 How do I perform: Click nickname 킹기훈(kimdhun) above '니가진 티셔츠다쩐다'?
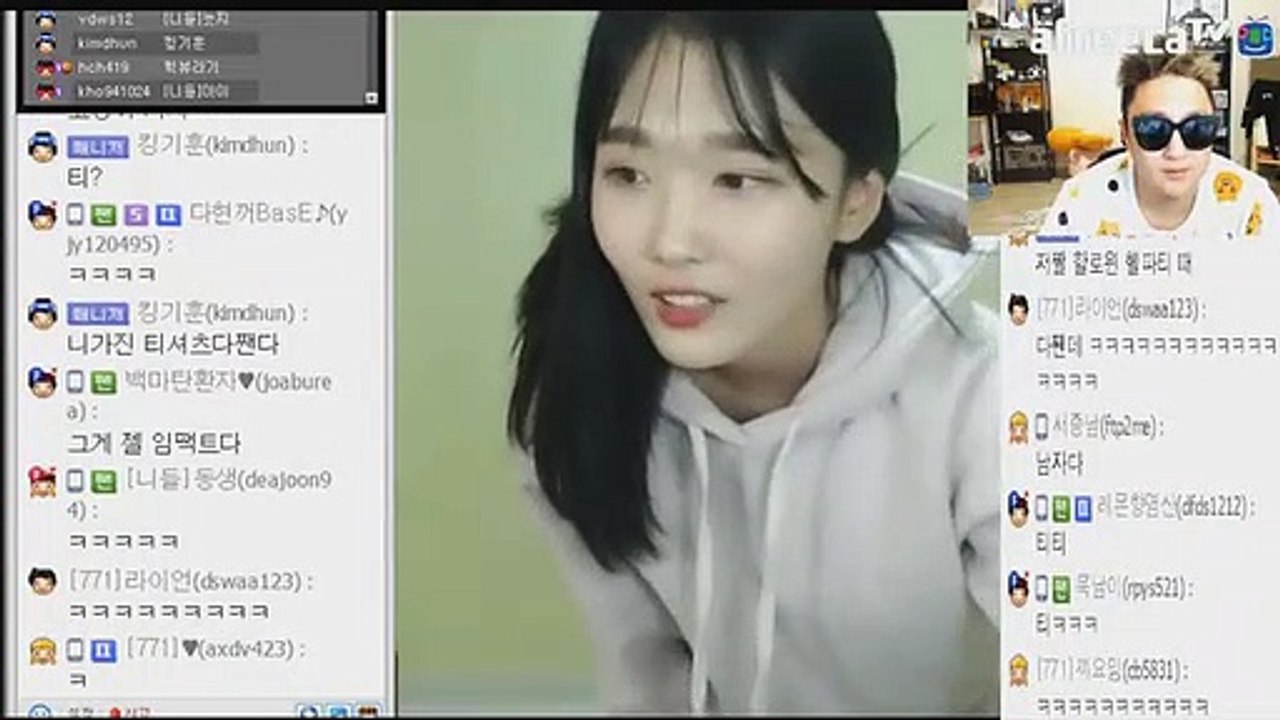[216, 313]
